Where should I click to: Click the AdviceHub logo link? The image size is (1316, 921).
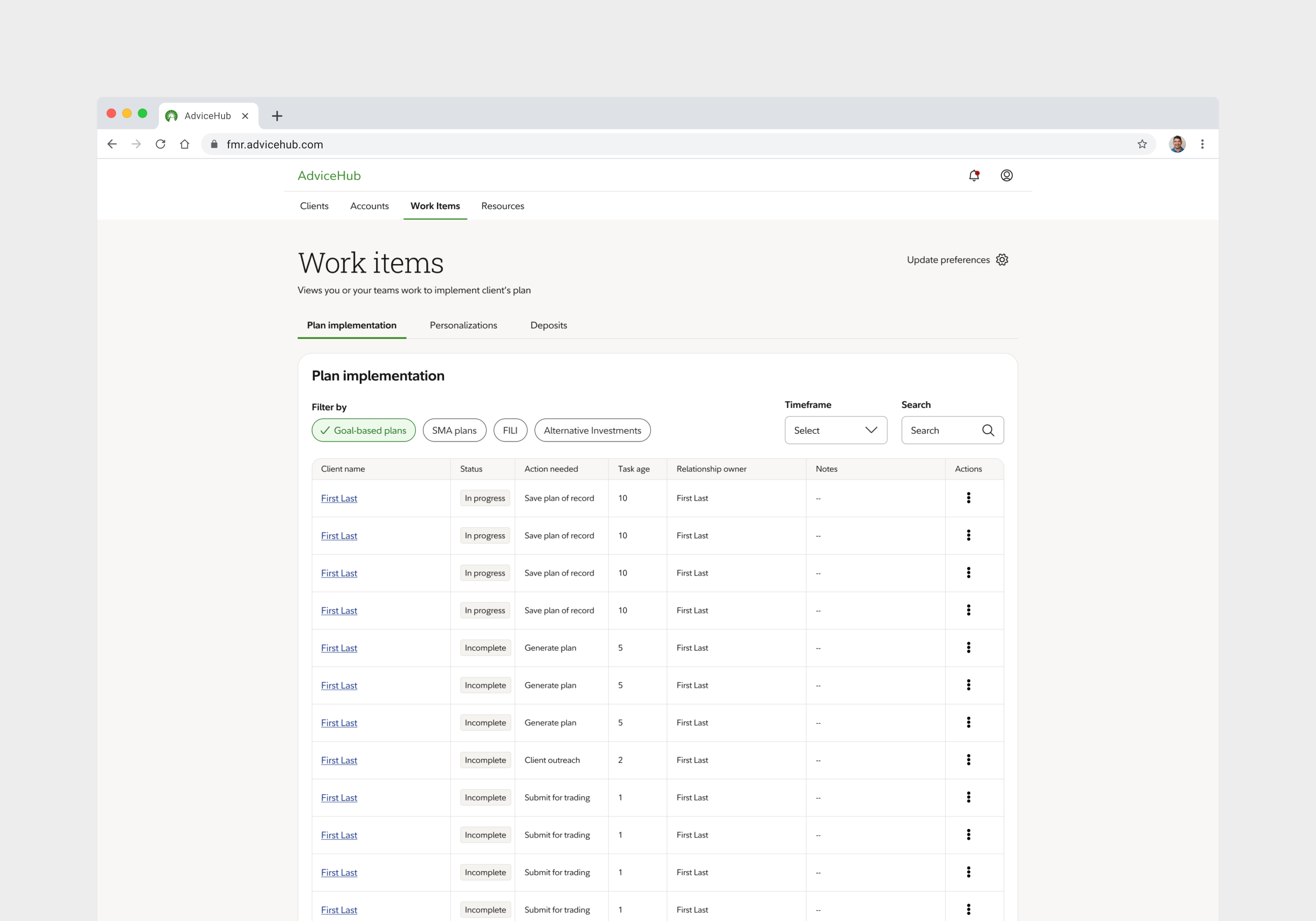pyautogui.click(x=329, y=176)
